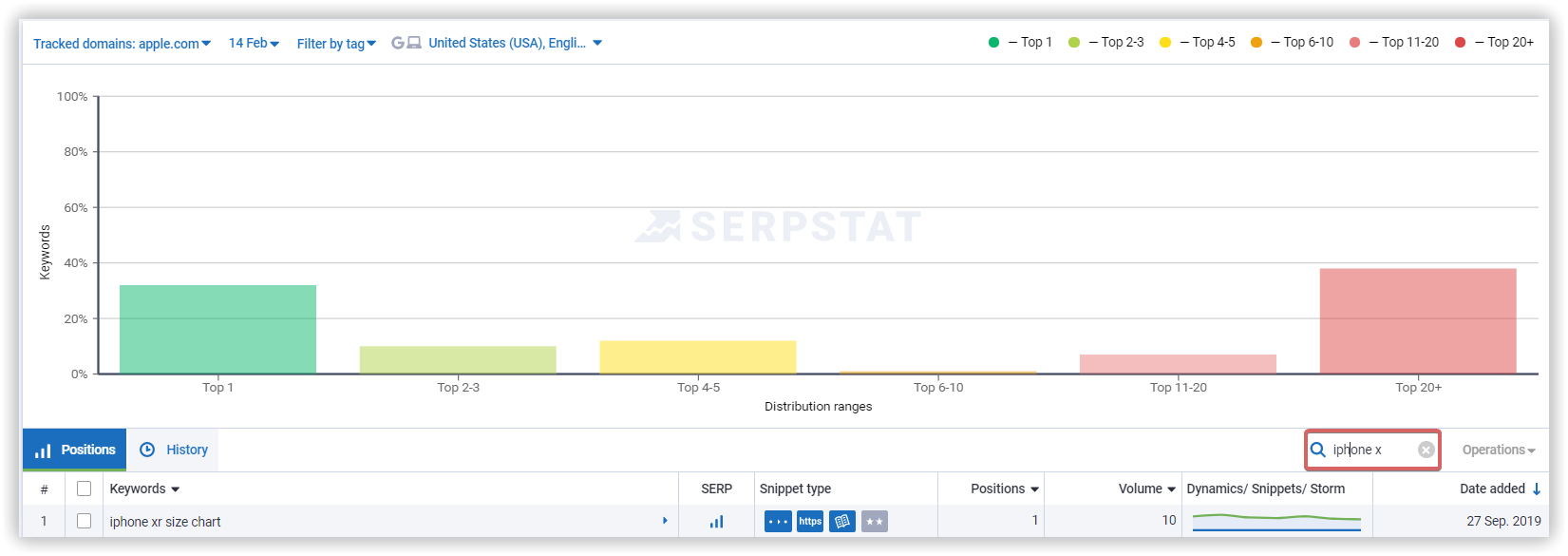The height and width of the screenshot is (556, 1568).
Task: Click the volume value 10
Action: tap(1169, 520)
